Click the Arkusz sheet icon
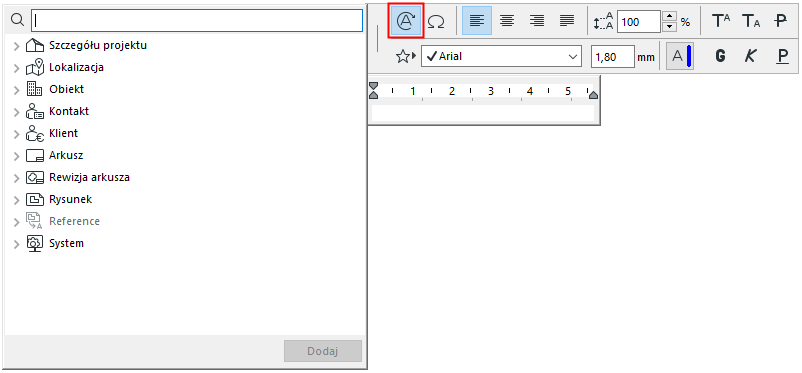The width and height of the screenshot is (802, 373). tap(34, 156)
